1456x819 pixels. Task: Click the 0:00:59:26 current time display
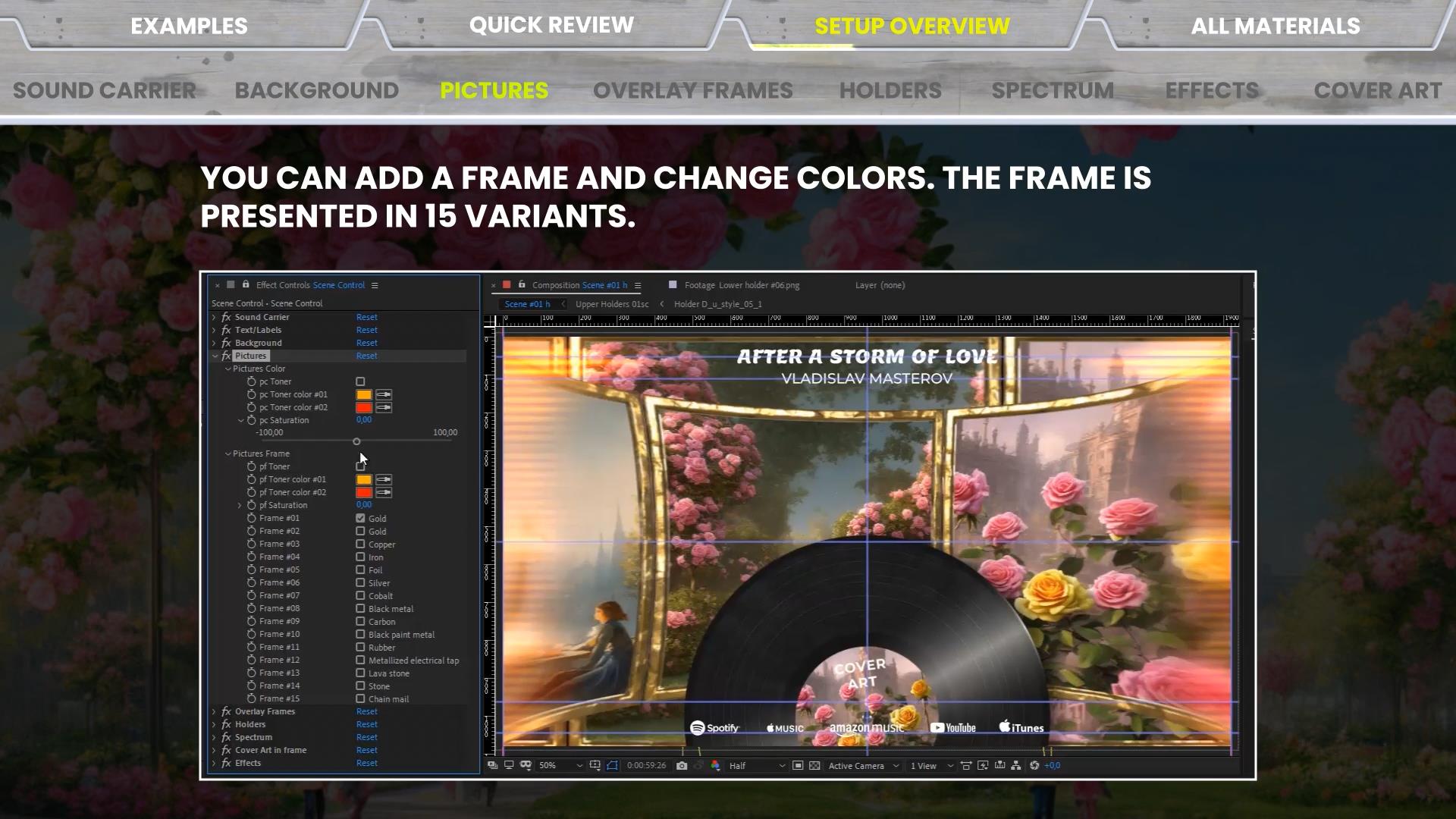(x=646, y=766)
